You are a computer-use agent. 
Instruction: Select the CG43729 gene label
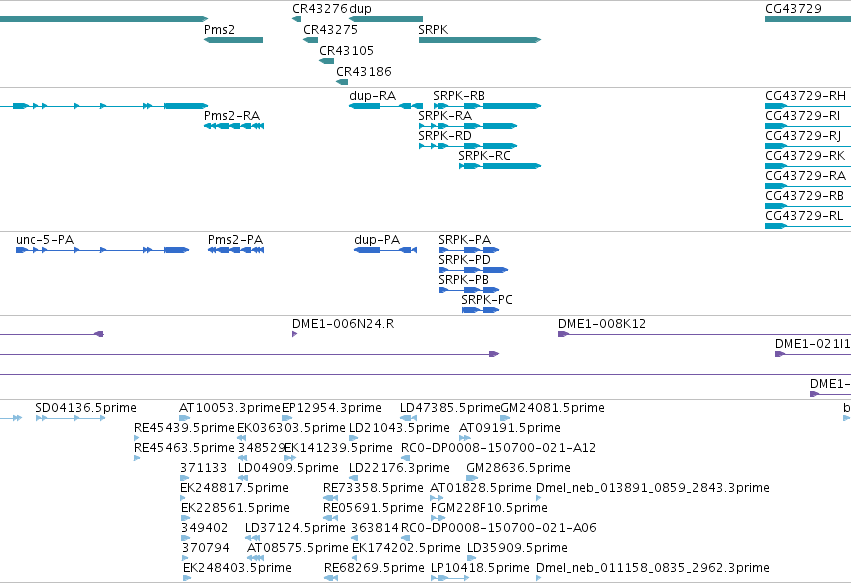793,9
